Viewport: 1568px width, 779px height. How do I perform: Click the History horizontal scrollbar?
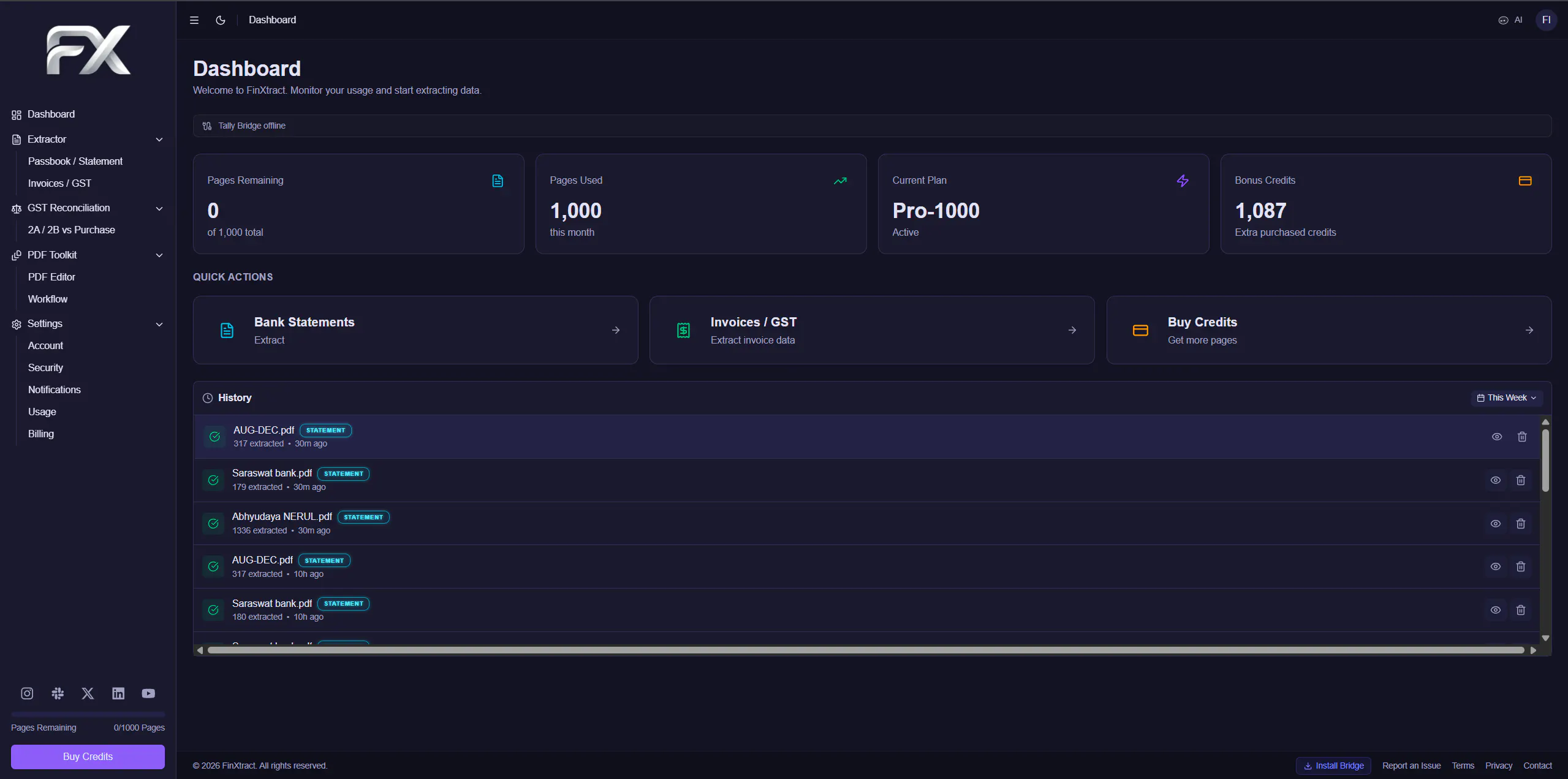click(866, 650)
